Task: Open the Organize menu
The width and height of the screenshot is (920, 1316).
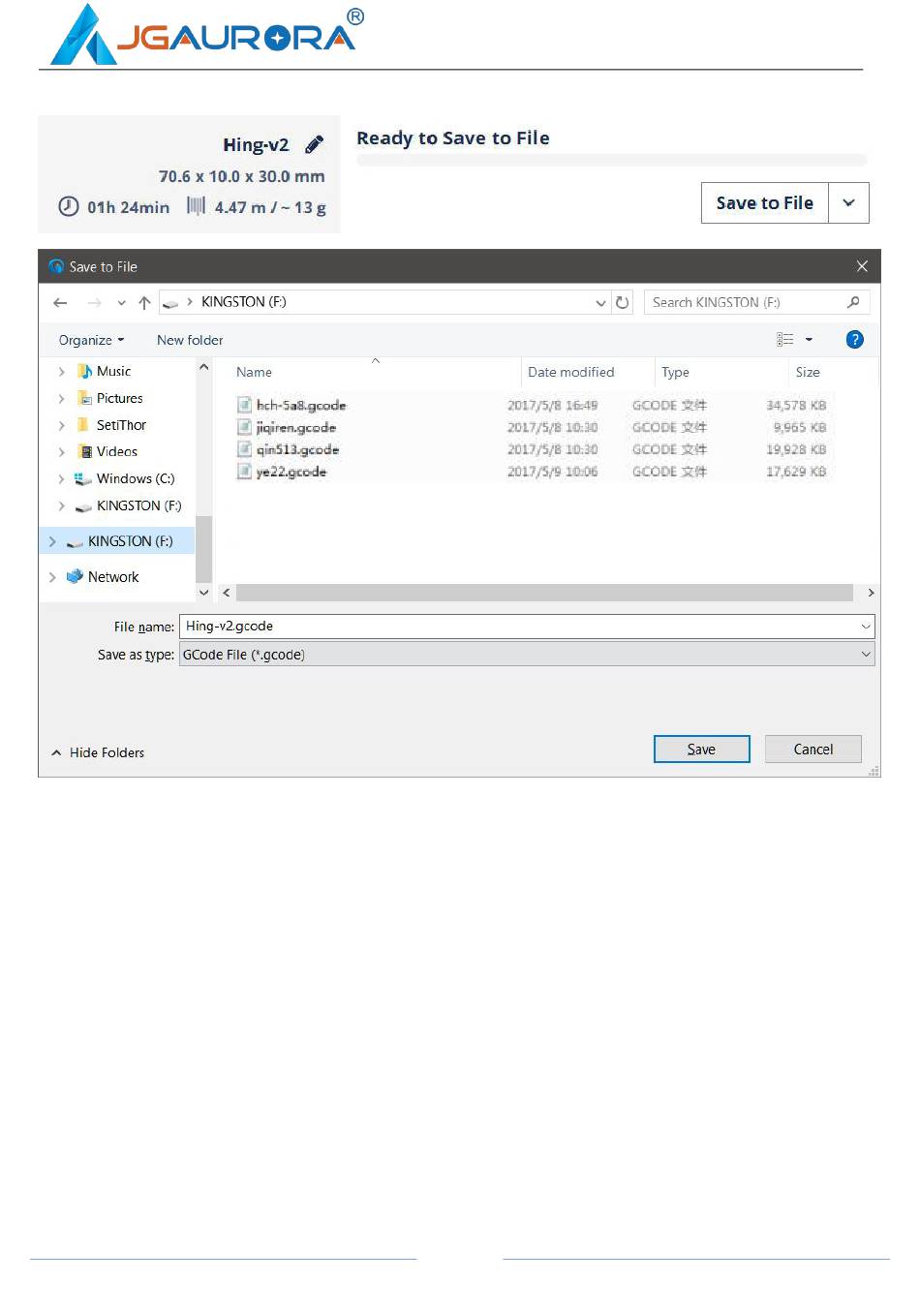Action: 91,340
